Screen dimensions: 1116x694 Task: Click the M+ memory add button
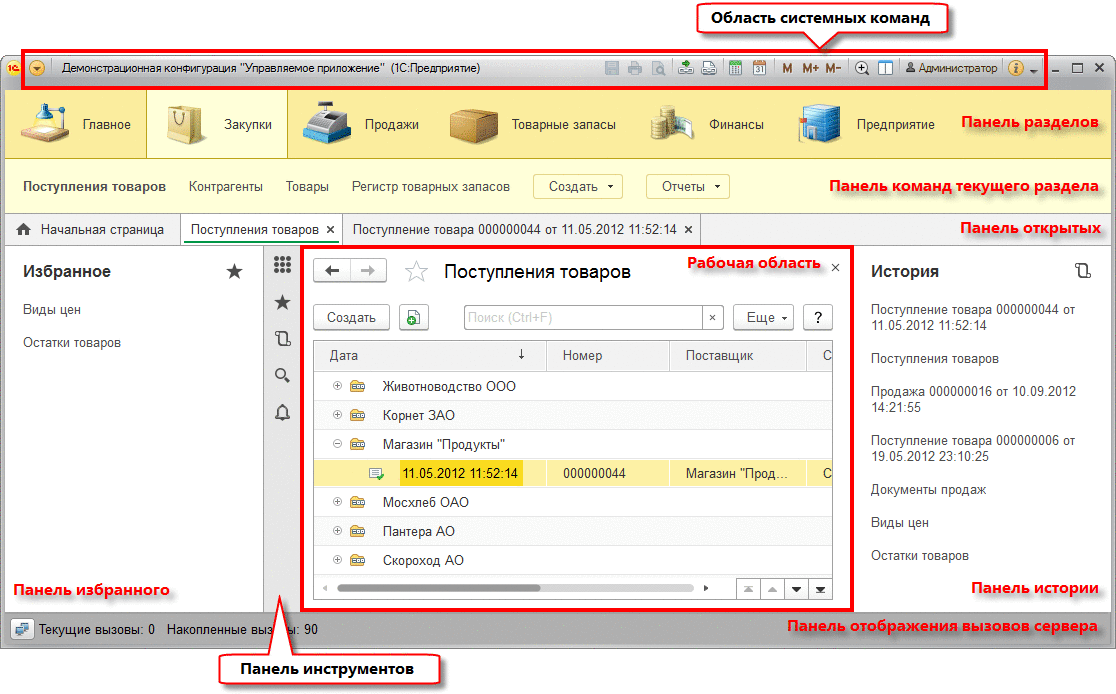coord(810,68)
